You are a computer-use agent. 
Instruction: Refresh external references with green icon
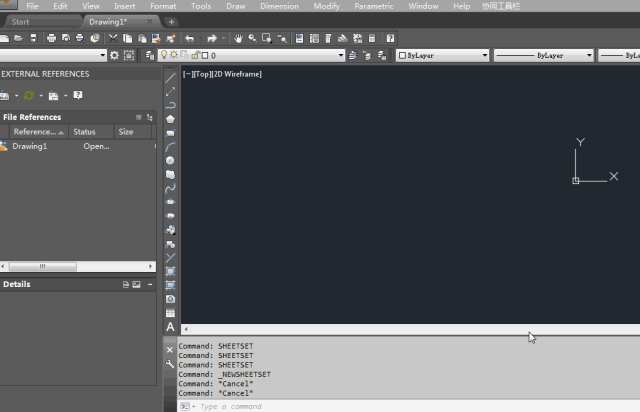tap(29, 96)
